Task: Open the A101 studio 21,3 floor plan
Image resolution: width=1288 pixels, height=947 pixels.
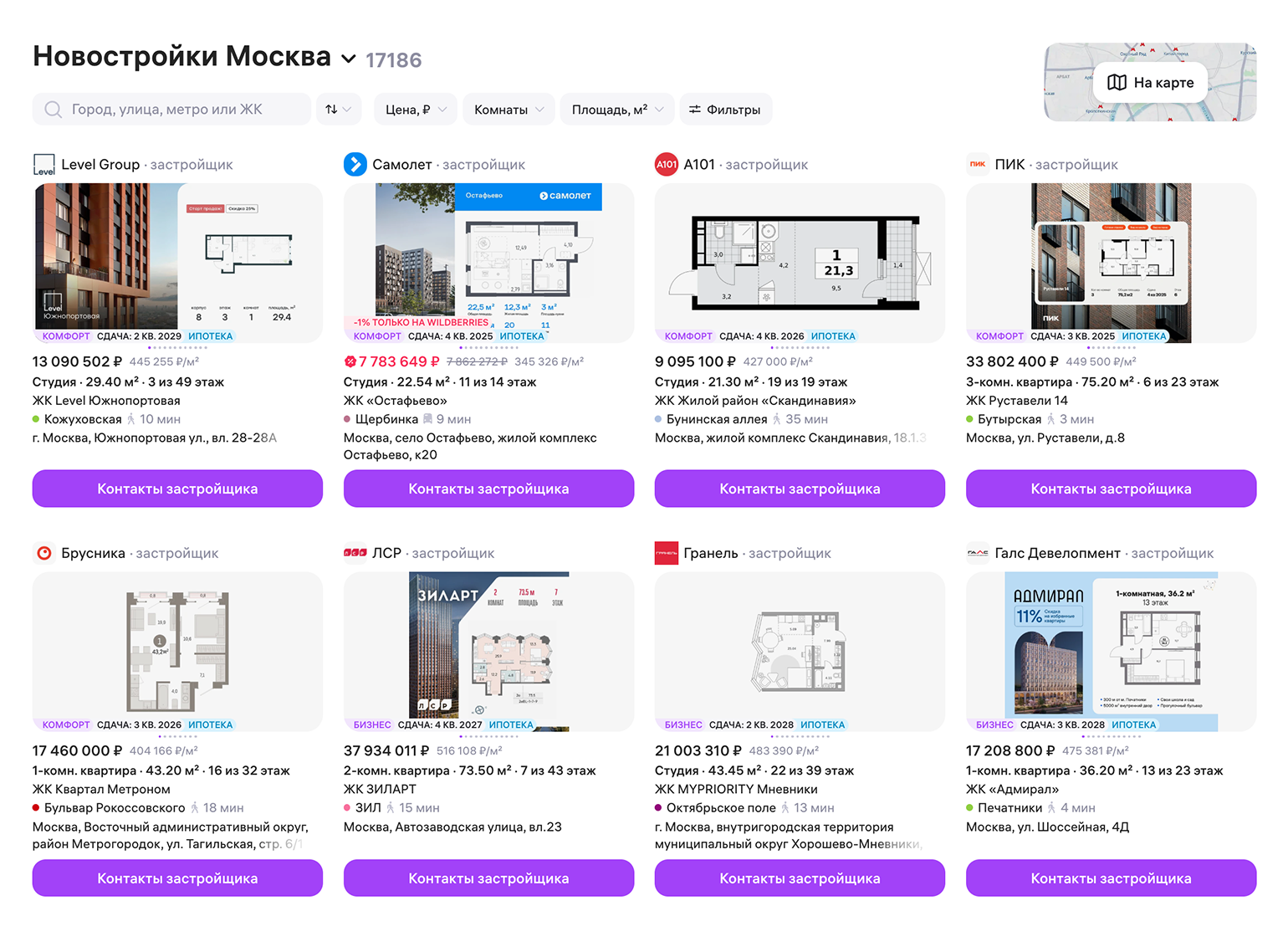Action: click(800, 263)
